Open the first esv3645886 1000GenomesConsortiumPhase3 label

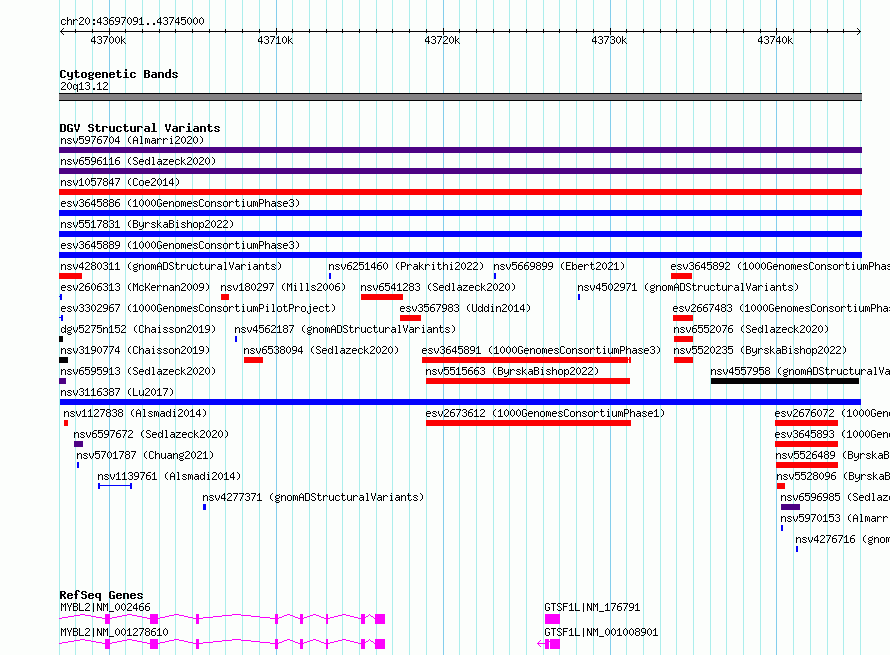[x=180, y=203]
